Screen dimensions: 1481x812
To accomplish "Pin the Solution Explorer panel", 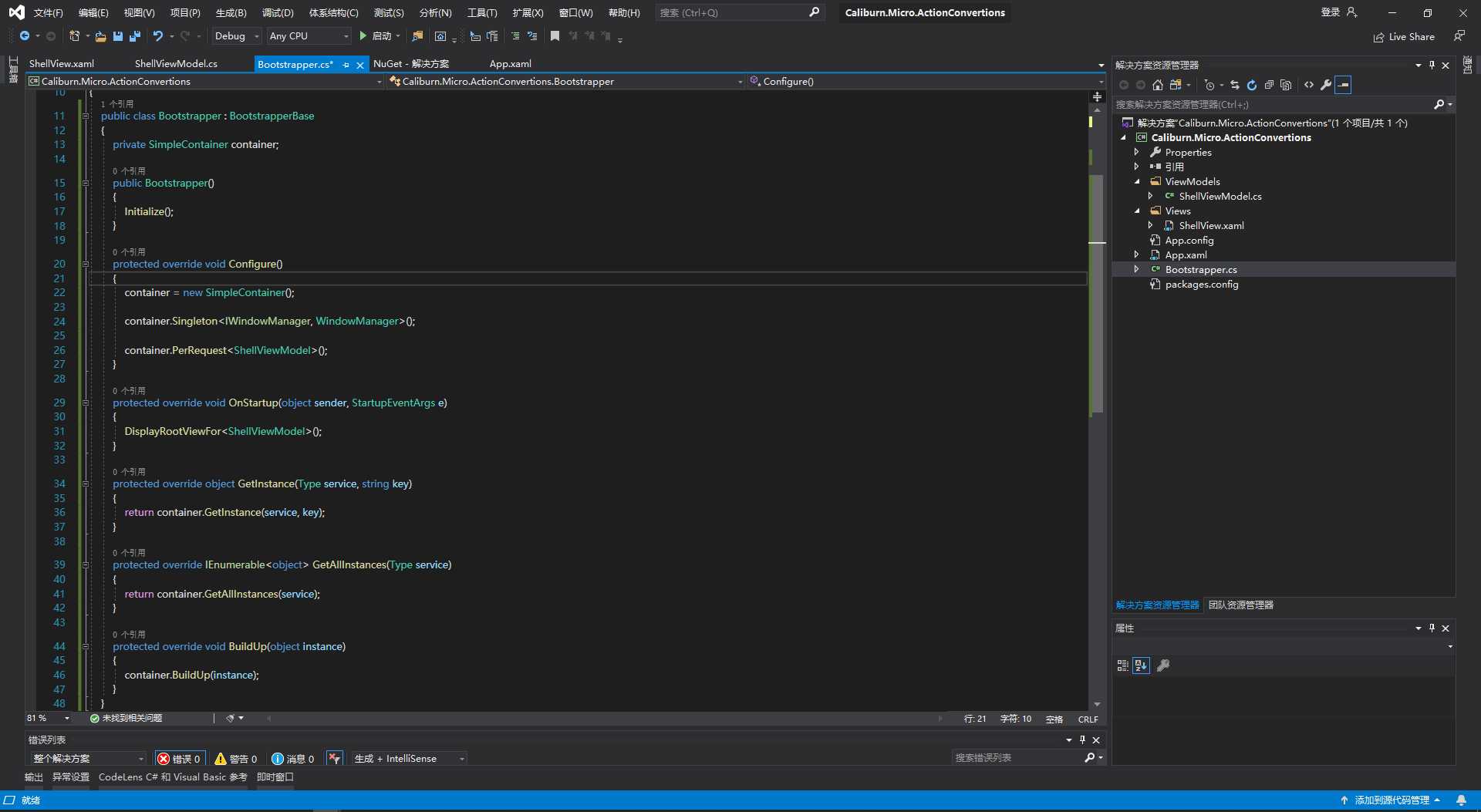I will 1432,66.
